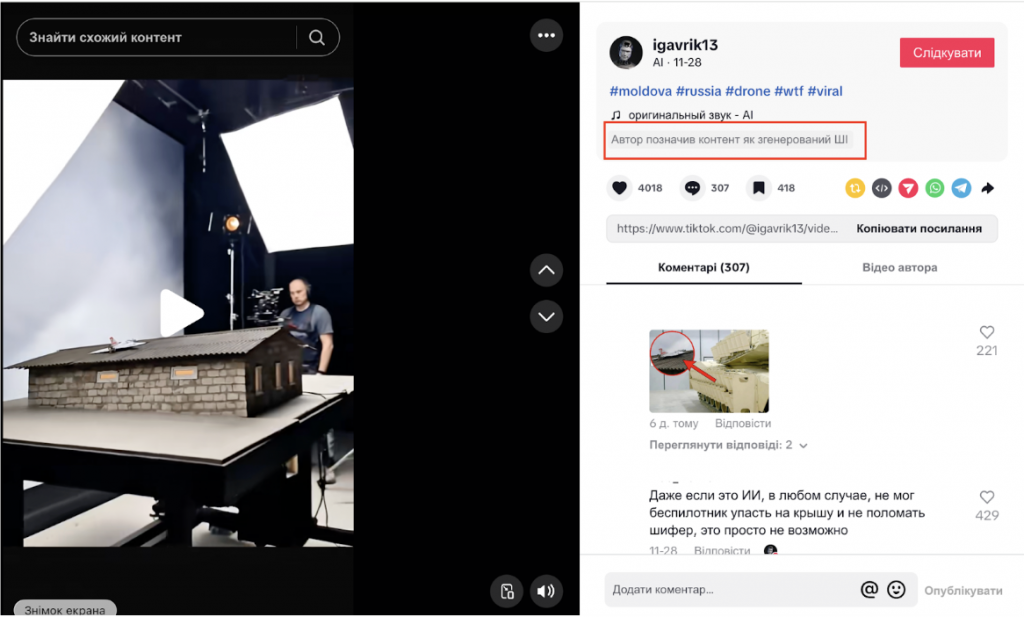Share the video via WhatsApp icon
Screen dimensions: 1024x617
tap(934, 188)
